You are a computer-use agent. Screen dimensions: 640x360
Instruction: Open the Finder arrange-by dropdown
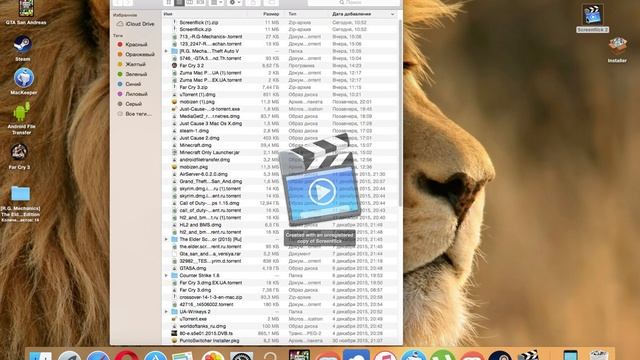217,2
